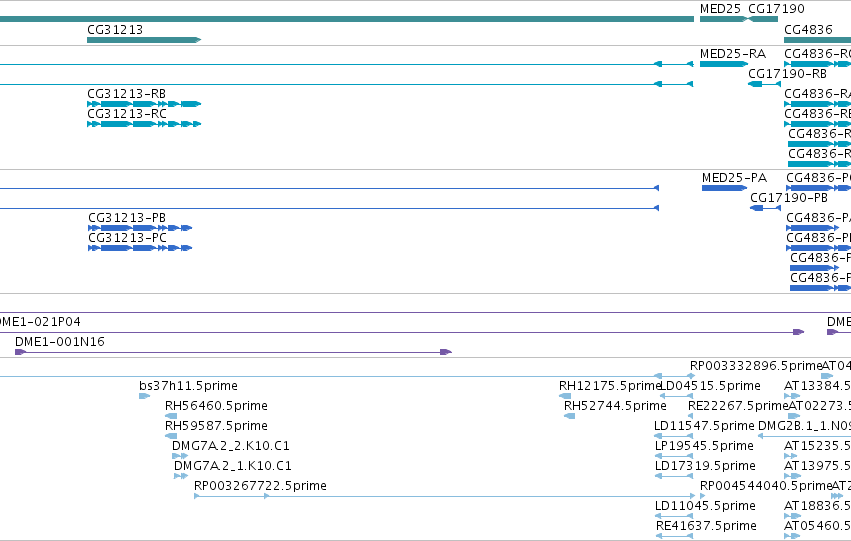The height and width of the screenshot is (541, 851).
Task: Click DME1-001N16 left end arrow
Action: 21,352
